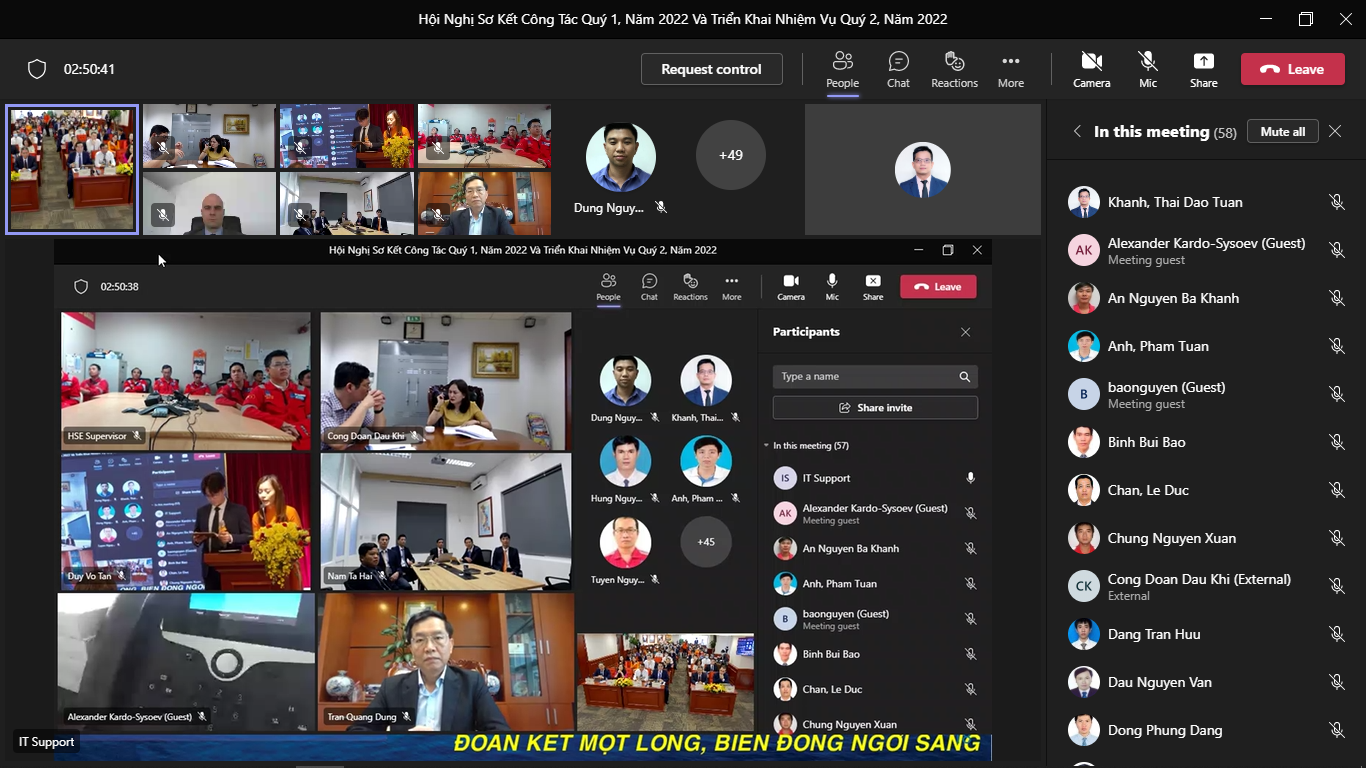Click mic icon next to Binh Bui Bao
Image resolution: width=1366 pixels, height=768 pixels.
point(1336,442)
